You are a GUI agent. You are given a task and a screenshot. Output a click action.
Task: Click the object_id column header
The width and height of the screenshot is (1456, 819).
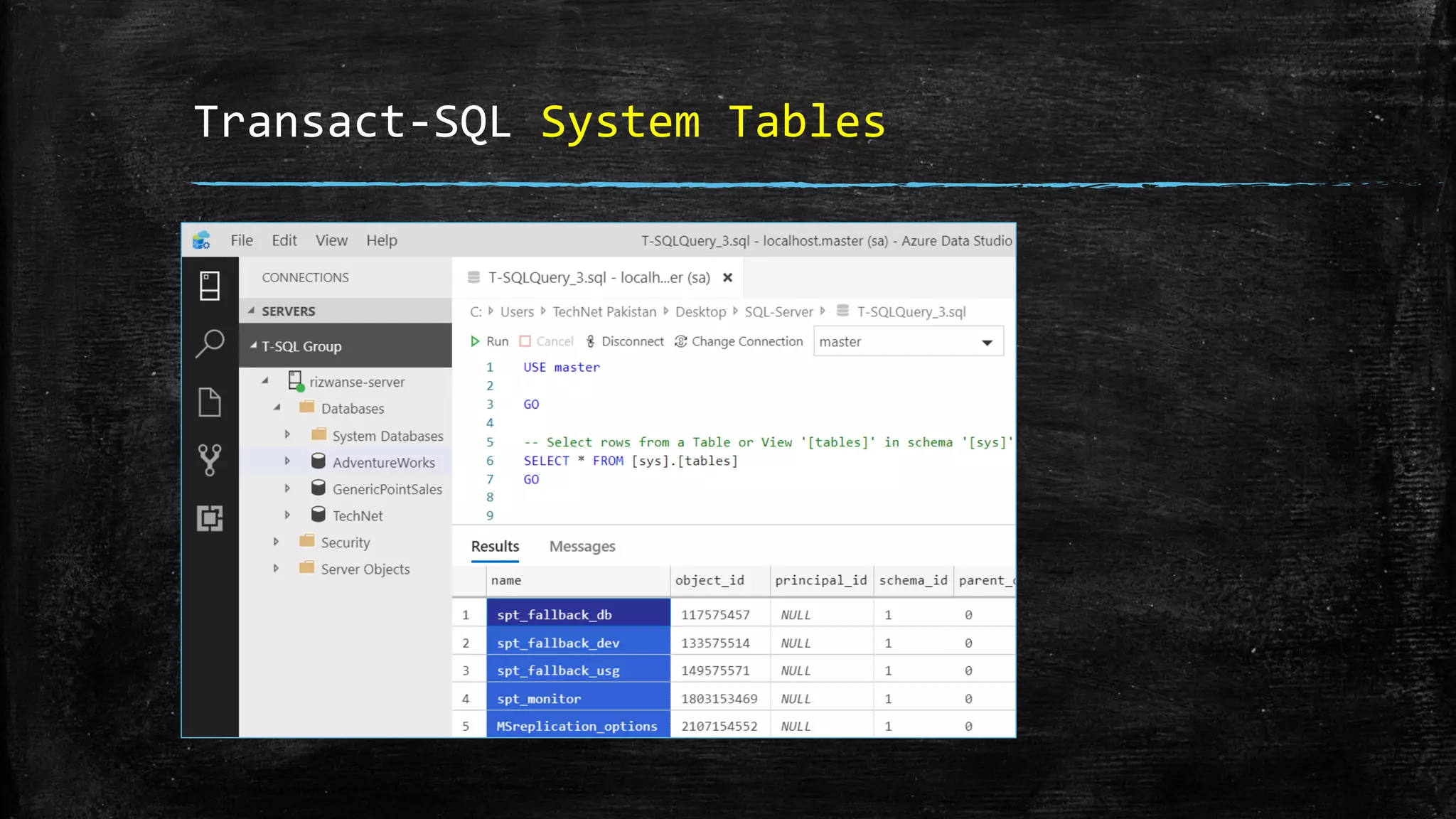720,581
